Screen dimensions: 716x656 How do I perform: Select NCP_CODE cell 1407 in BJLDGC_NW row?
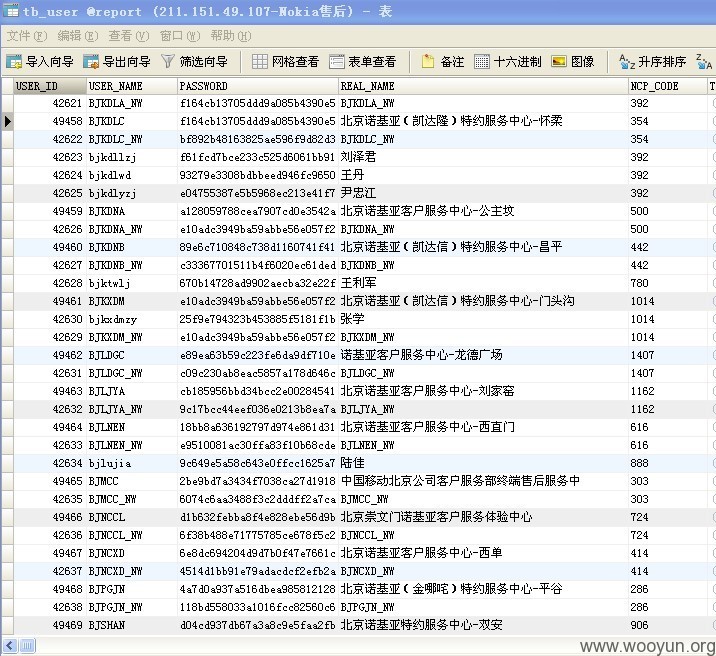(667, 373)
